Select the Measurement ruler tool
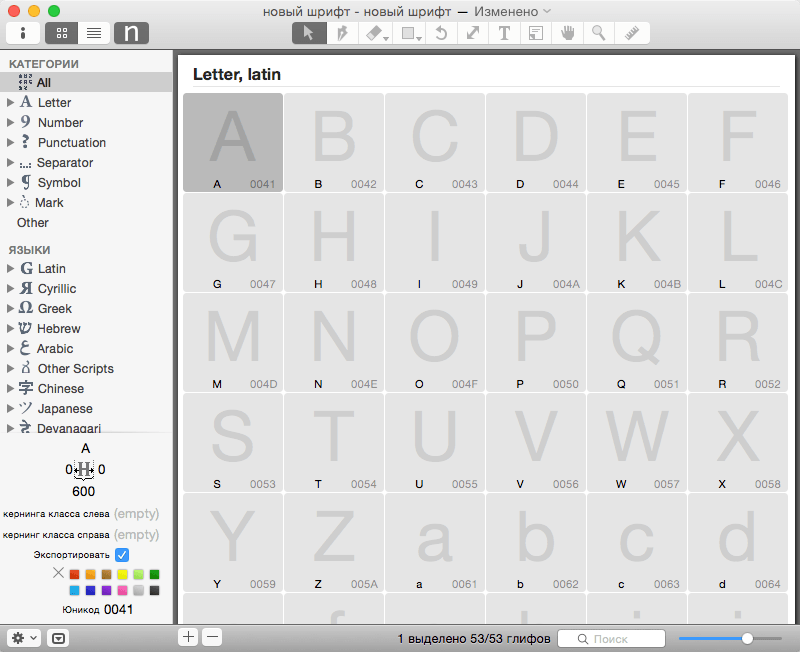800x652 pixels. pyautogui.click(x=632, y=33)
